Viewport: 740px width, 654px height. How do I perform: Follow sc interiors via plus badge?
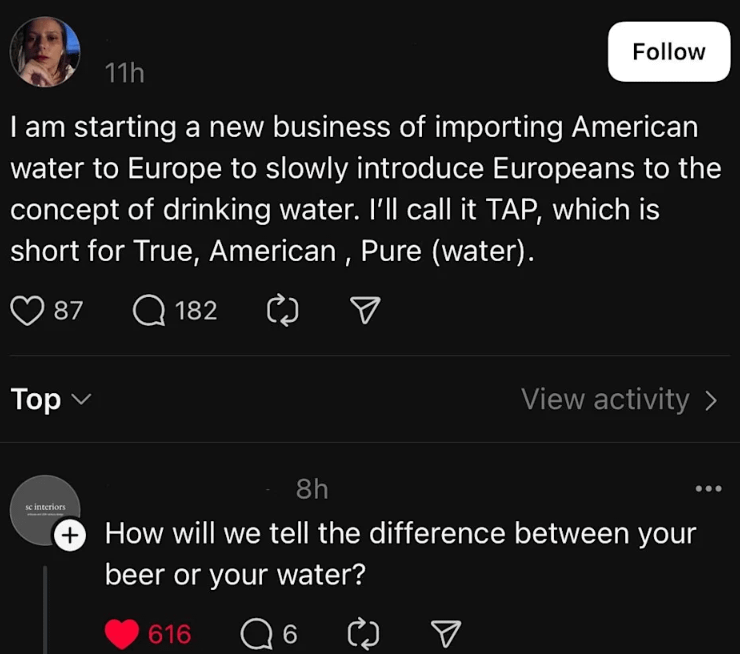click(x=68, y=536)
